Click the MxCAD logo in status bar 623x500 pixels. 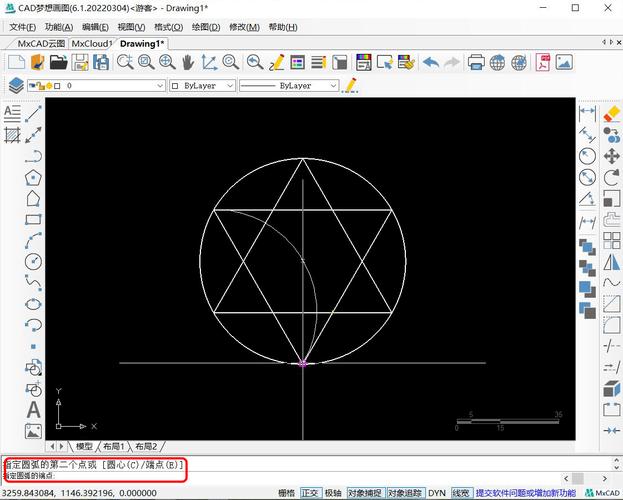[602, 493]
